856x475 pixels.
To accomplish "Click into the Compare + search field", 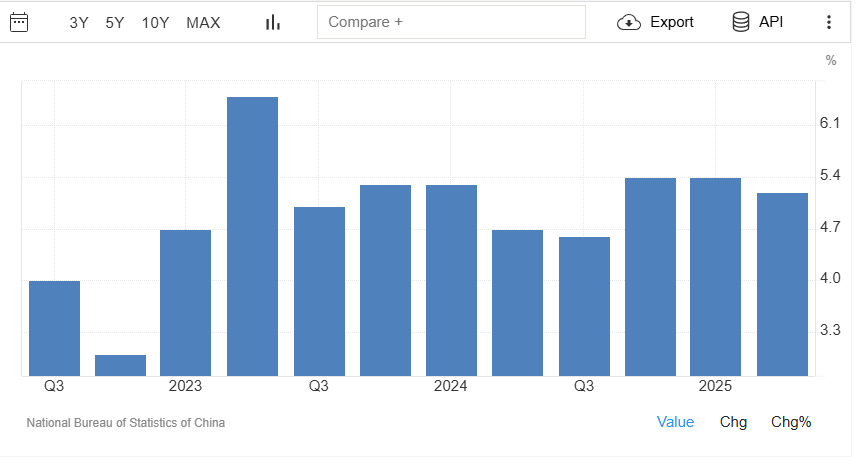I will click(450, 22).
